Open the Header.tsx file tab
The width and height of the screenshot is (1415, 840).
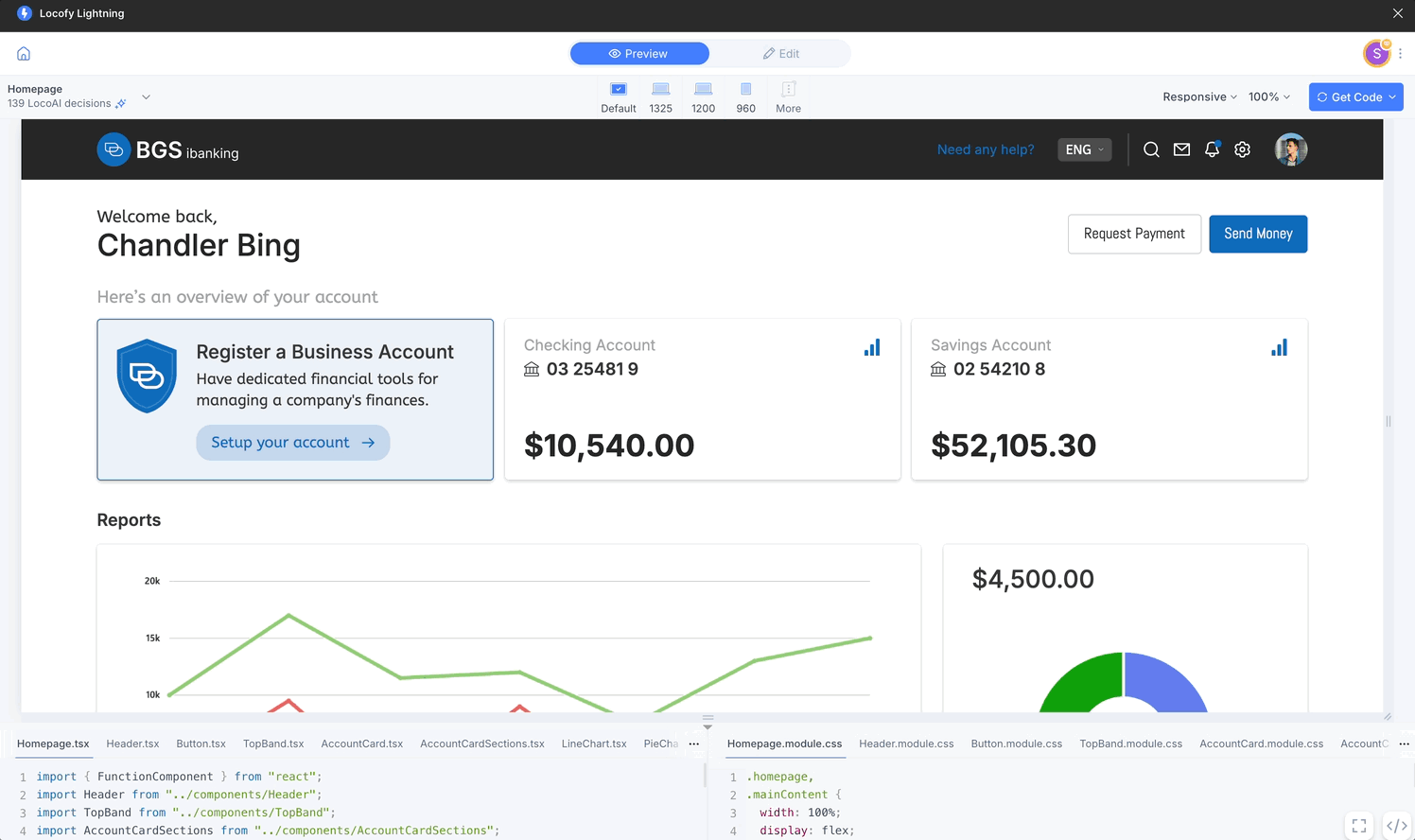pyautogui.click(x=132, y=744)
